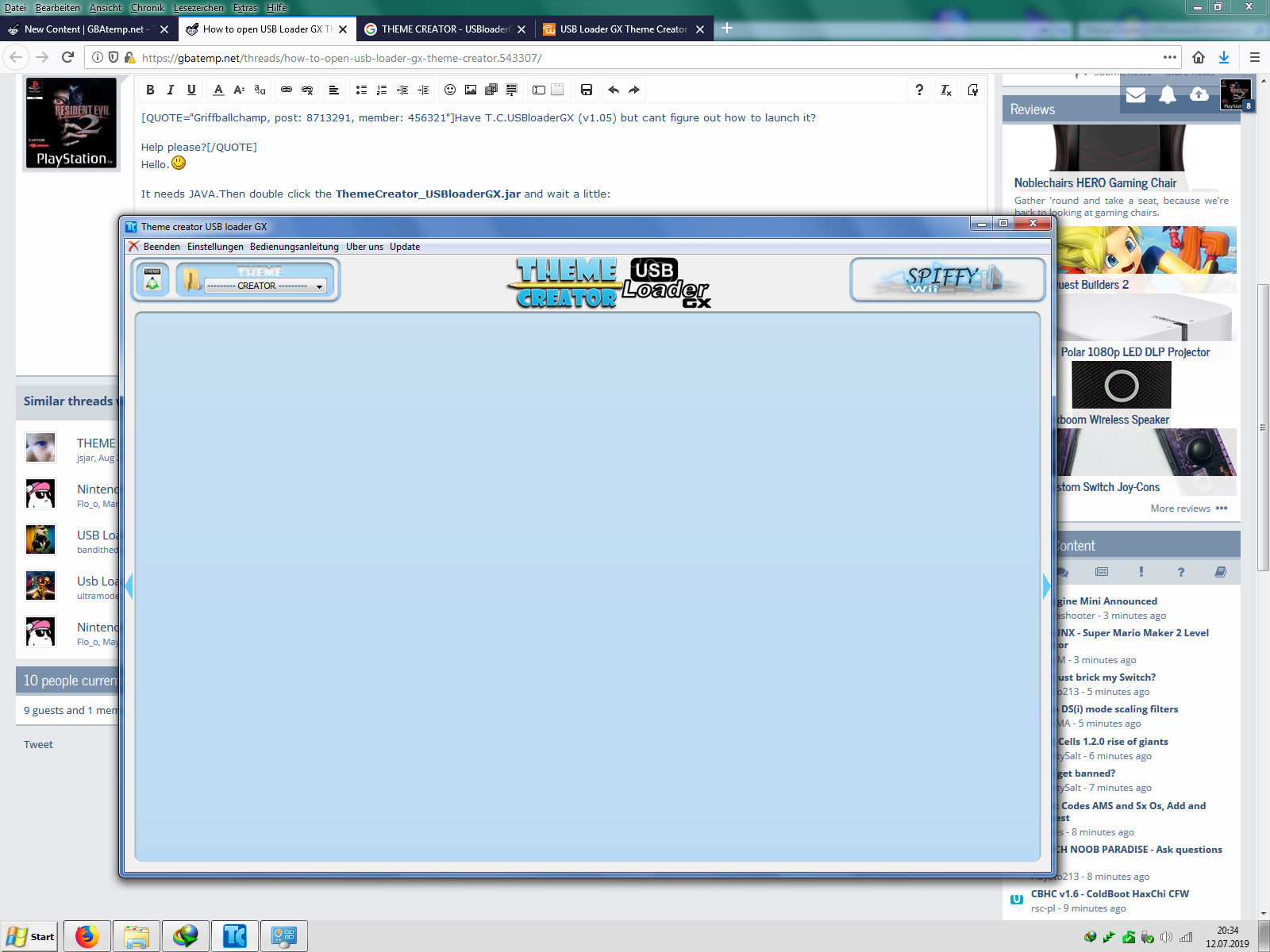Remove link with the unlink icon
The image size is (1270, 952).
[x=307, y=90]
